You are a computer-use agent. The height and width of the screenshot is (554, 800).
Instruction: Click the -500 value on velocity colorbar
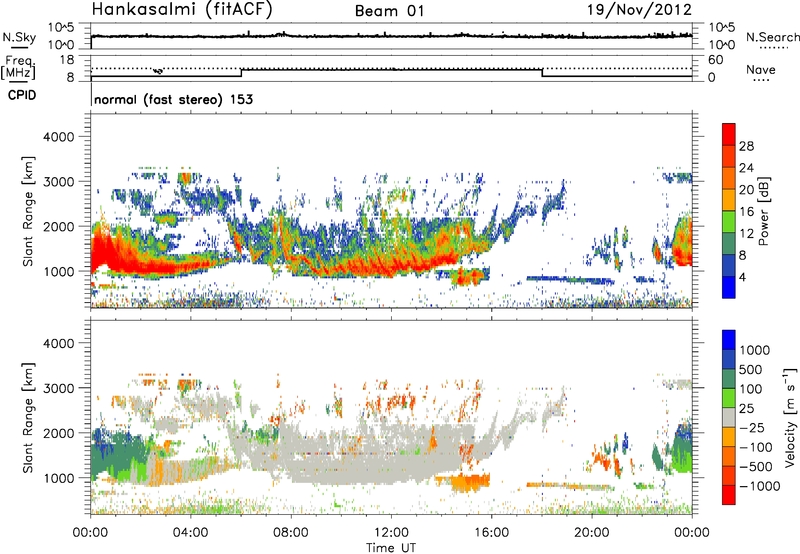click(x=756, y=466)
